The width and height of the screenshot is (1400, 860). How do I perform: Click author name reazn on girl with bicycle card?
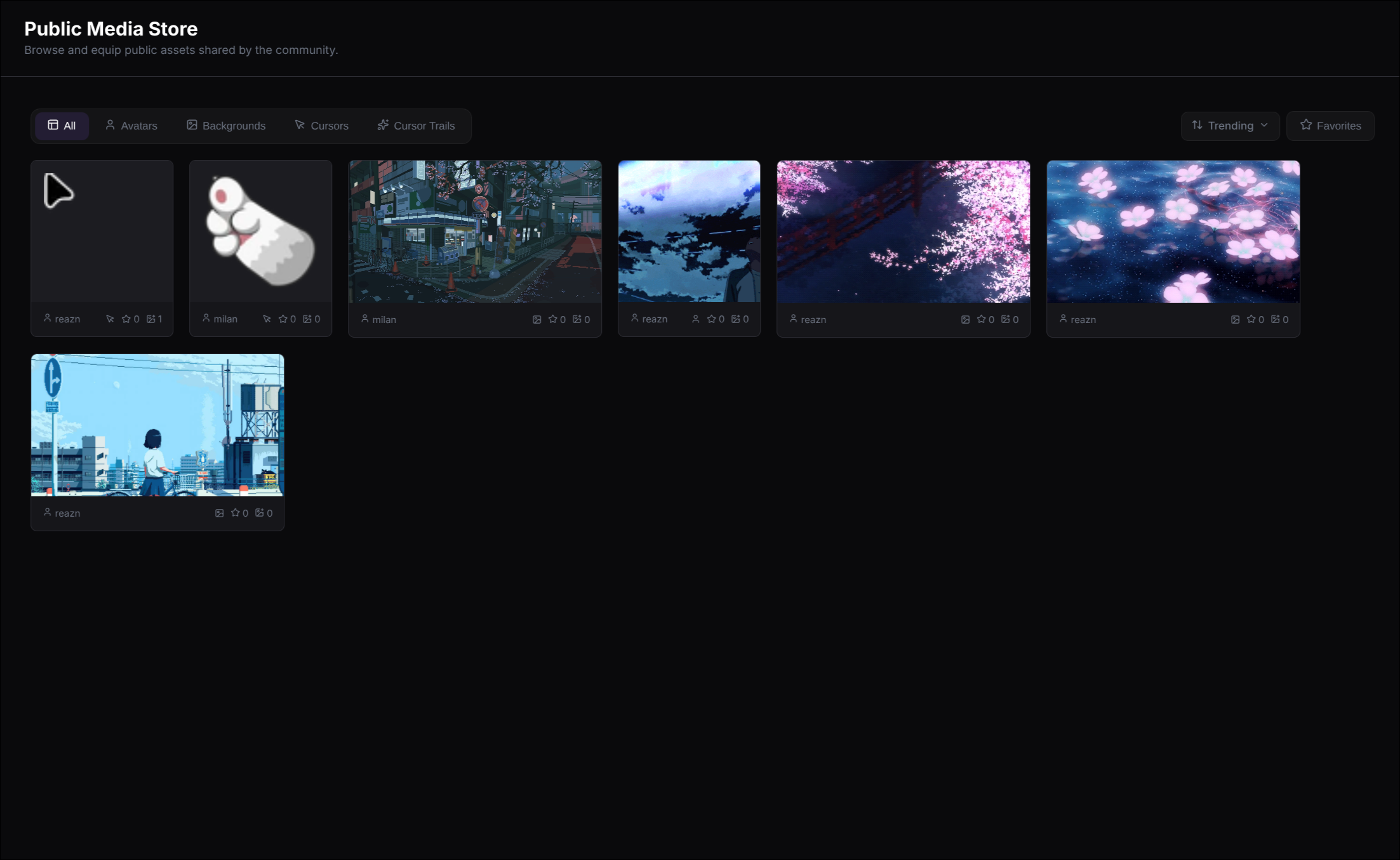(67, 513)
